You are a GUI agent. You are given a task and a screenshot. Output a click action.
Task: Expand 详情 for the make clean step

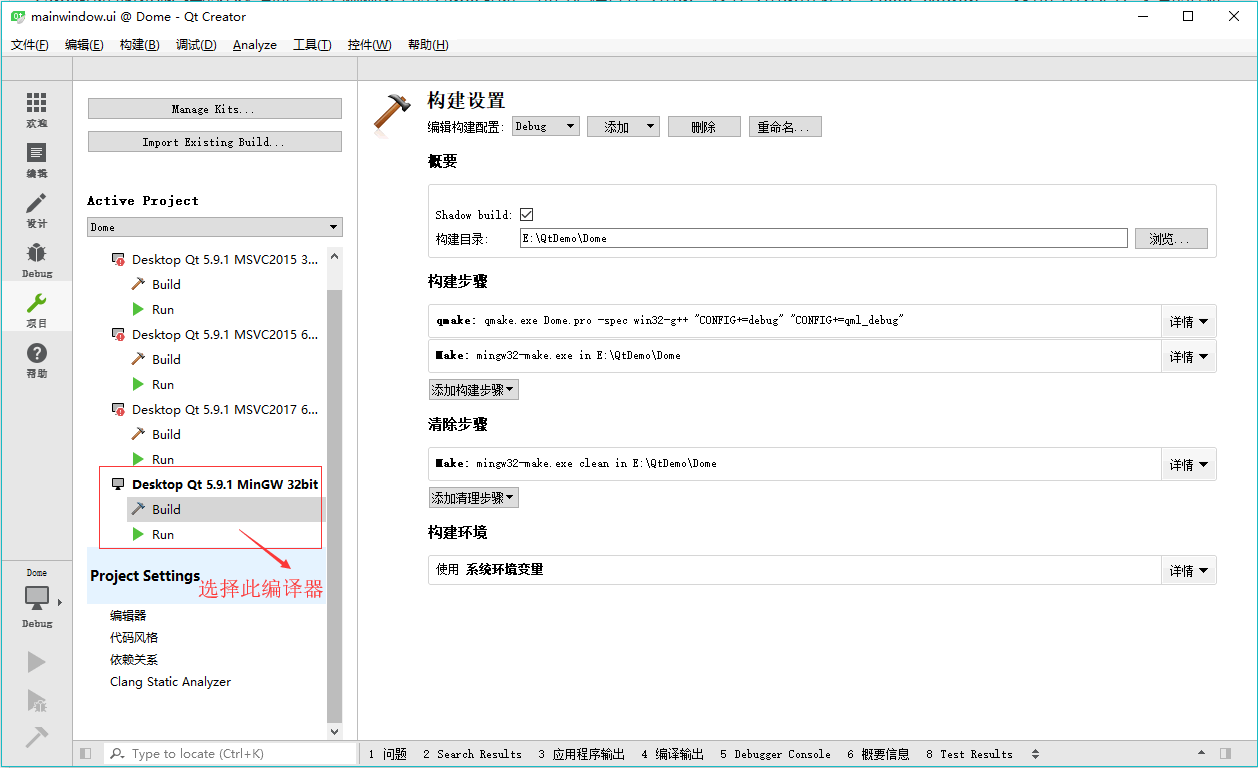pyautogui.click(x=1189, y=464)
